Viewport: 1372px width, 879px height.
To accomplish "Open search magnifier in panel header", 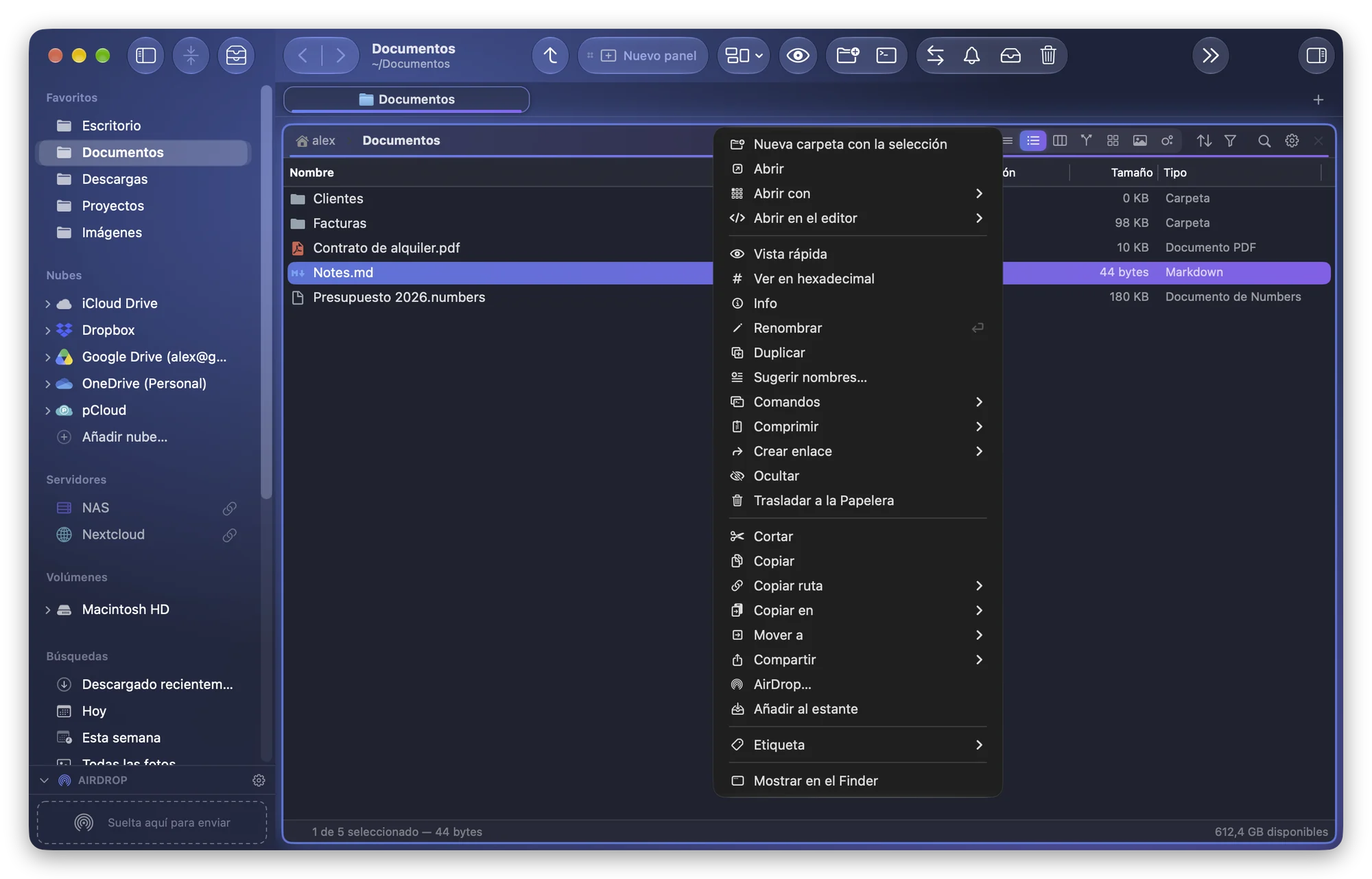I will click(x=1264, y=141).
